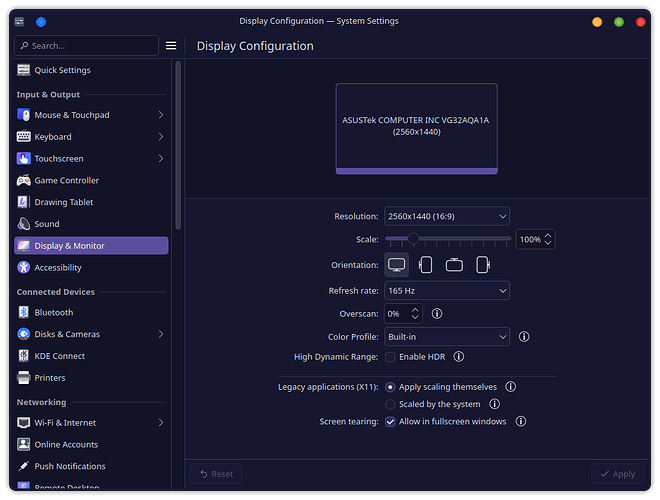Select Apply scaling themselves radio

coord(390,387)
